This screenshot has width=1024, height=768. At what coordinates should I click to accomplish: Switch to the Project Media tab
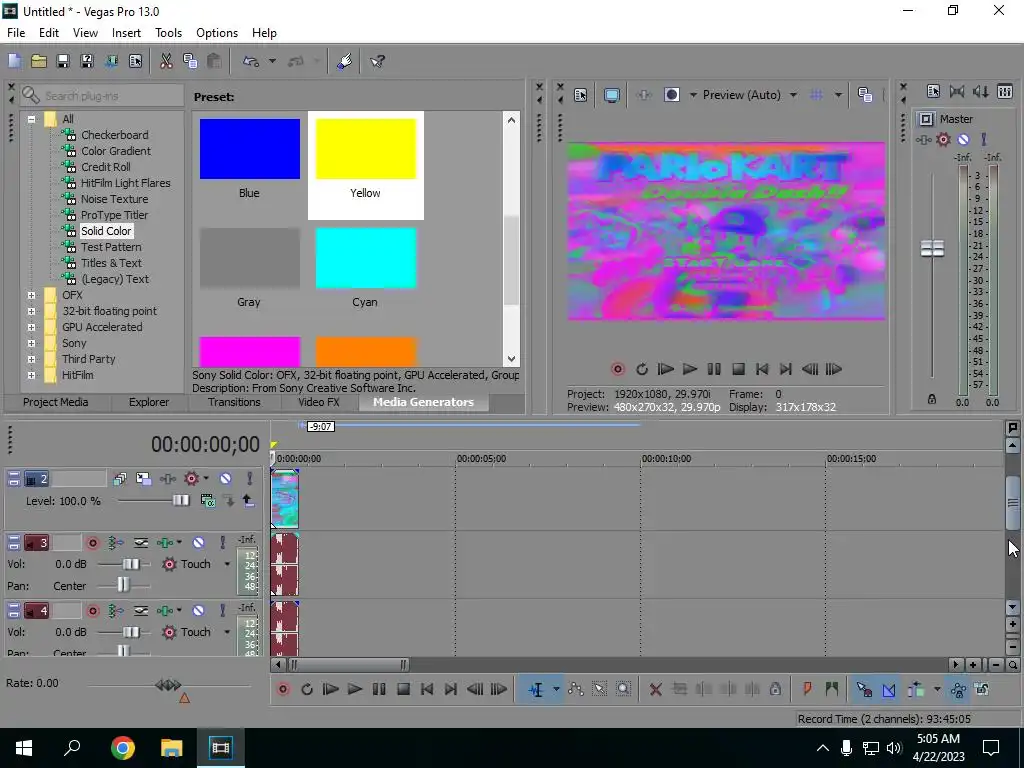click(56, 402)
